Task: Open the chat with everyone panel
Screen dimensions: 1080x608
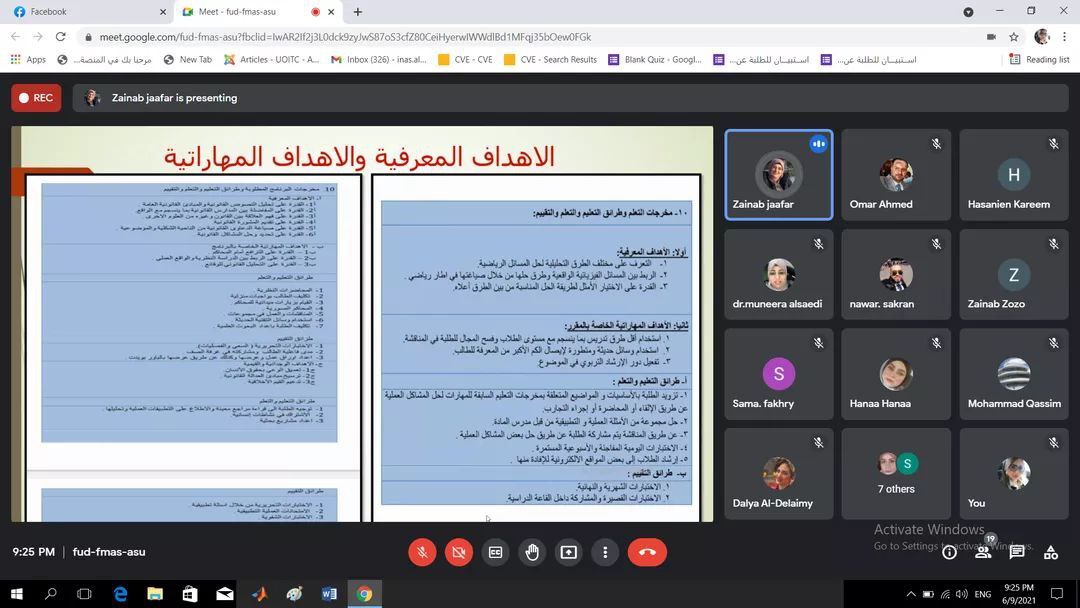Action: tap(1017, 552)
